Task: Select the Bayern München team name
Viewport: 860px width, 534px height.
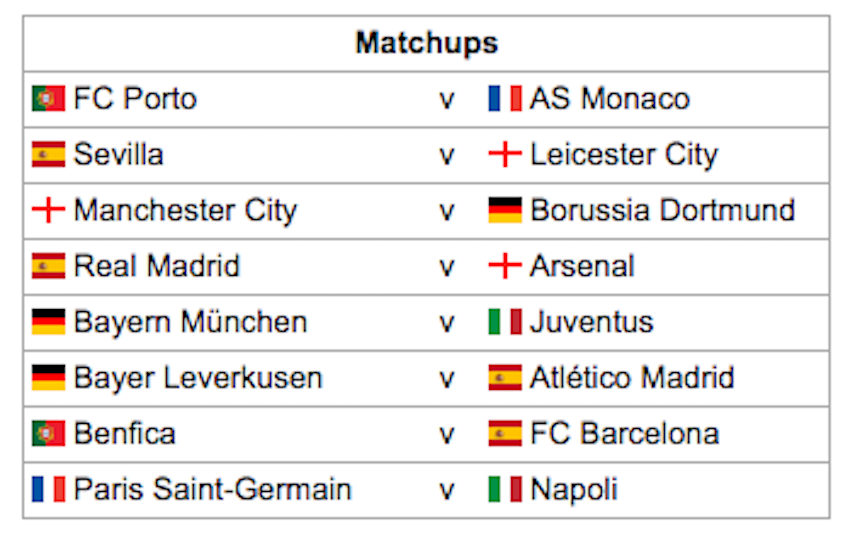Action: pyautogui.click(x=190, y=322)
